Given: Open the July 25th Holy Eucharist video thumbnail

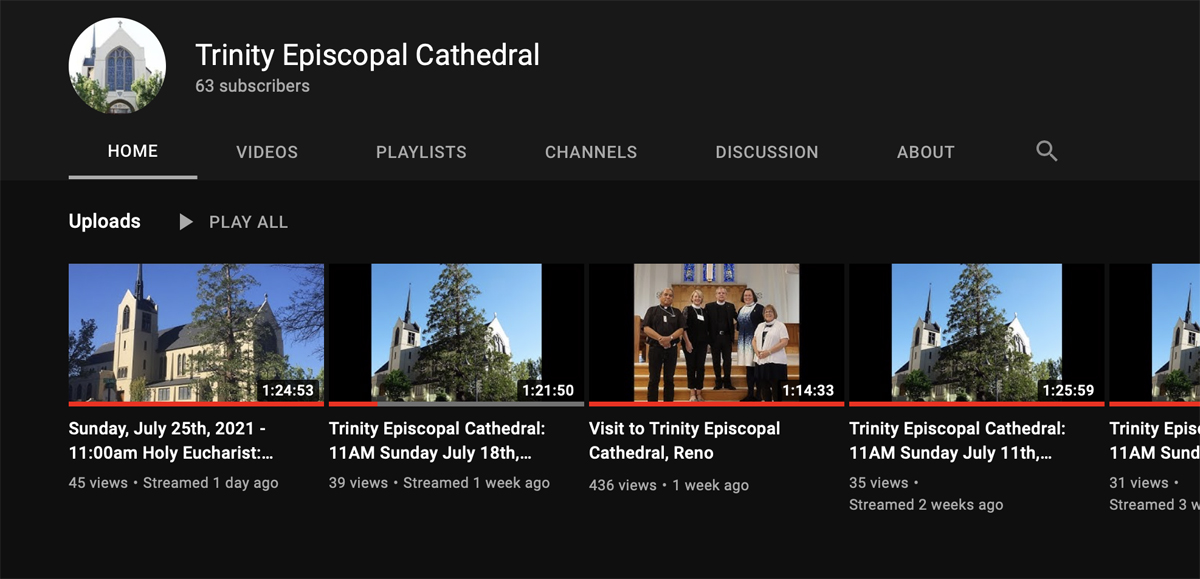Looking at the screenshot, I should [196, 333].
